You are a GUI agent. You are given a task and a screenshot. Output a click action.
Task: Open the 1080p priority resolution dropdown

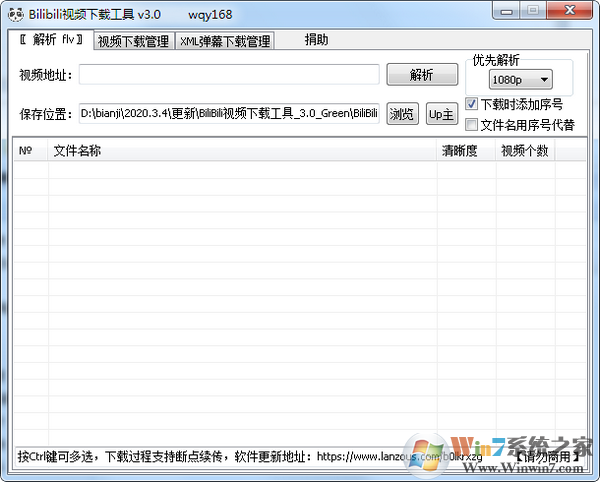tap(520, 80)
